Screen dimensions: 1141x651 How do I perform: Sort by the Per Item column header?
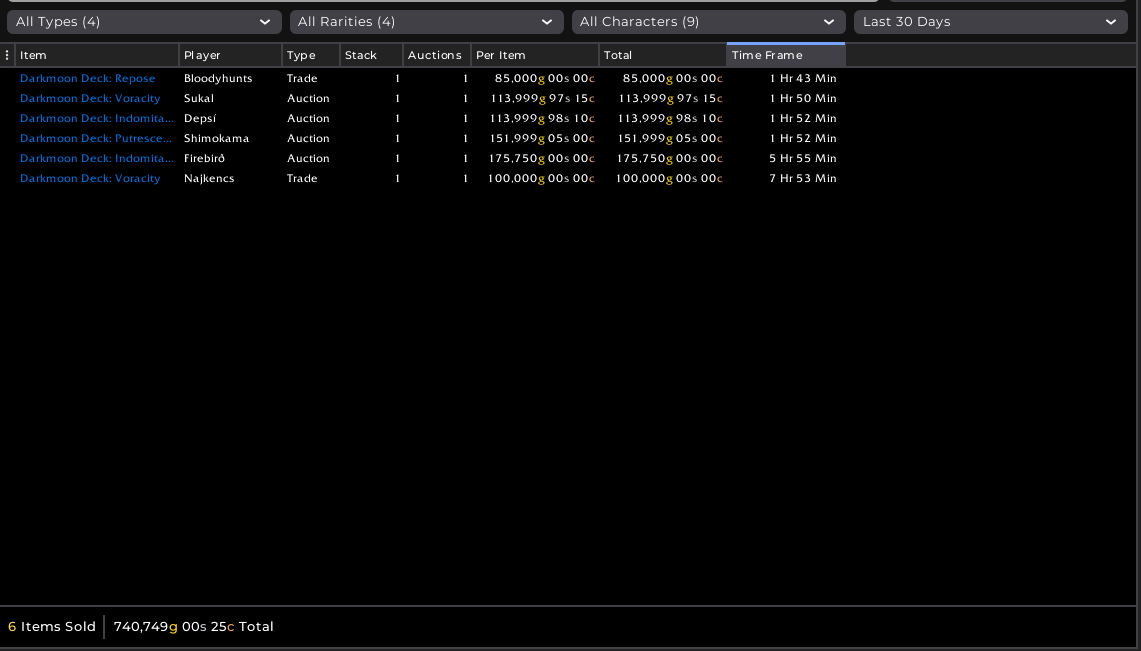click(536, 55)
